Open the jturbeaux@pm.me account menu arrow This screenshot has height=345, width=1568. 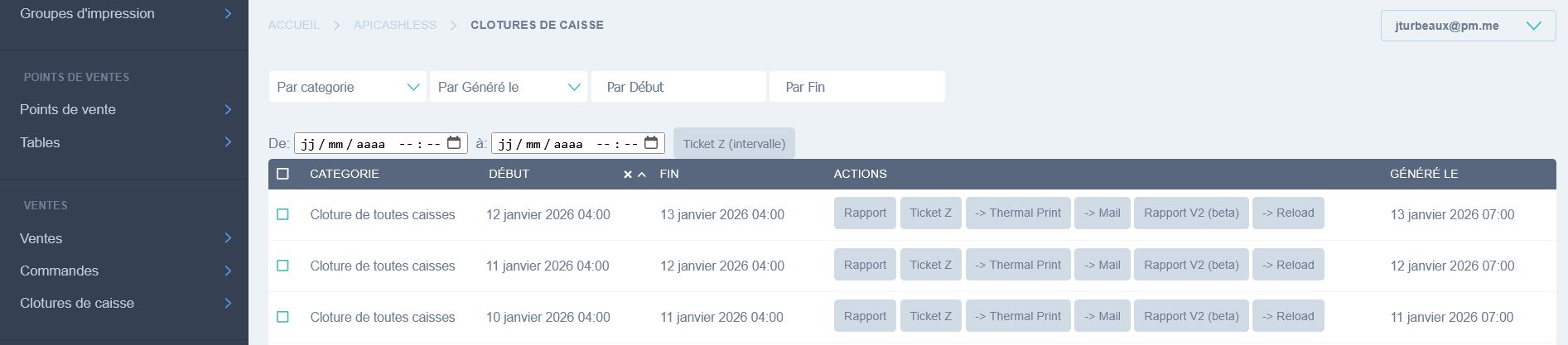1533,26
